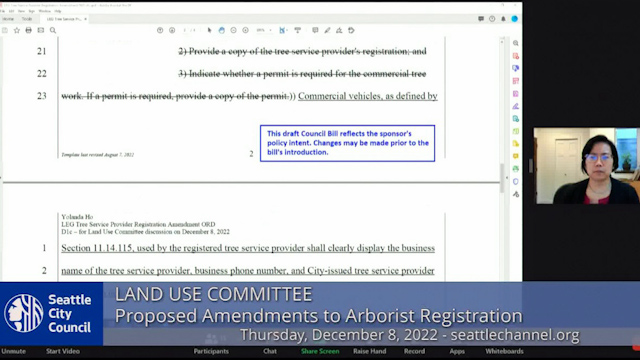This screenshot has height=360, width=640.
Task: Open Request Signatures tool in right pane
Action: (x=516, y=93)
